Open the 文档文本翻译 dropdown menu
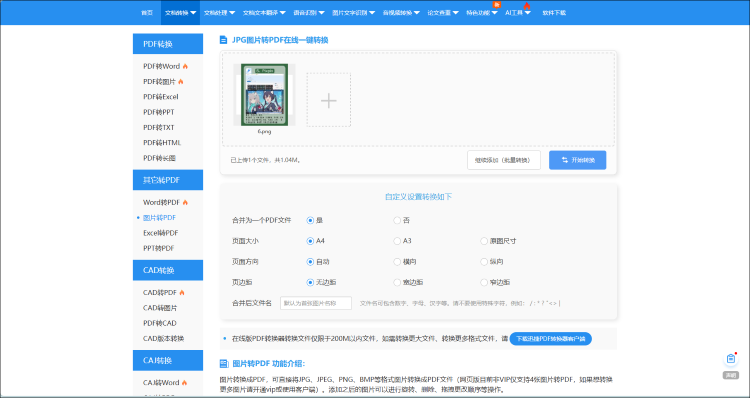 coord(264,13)
